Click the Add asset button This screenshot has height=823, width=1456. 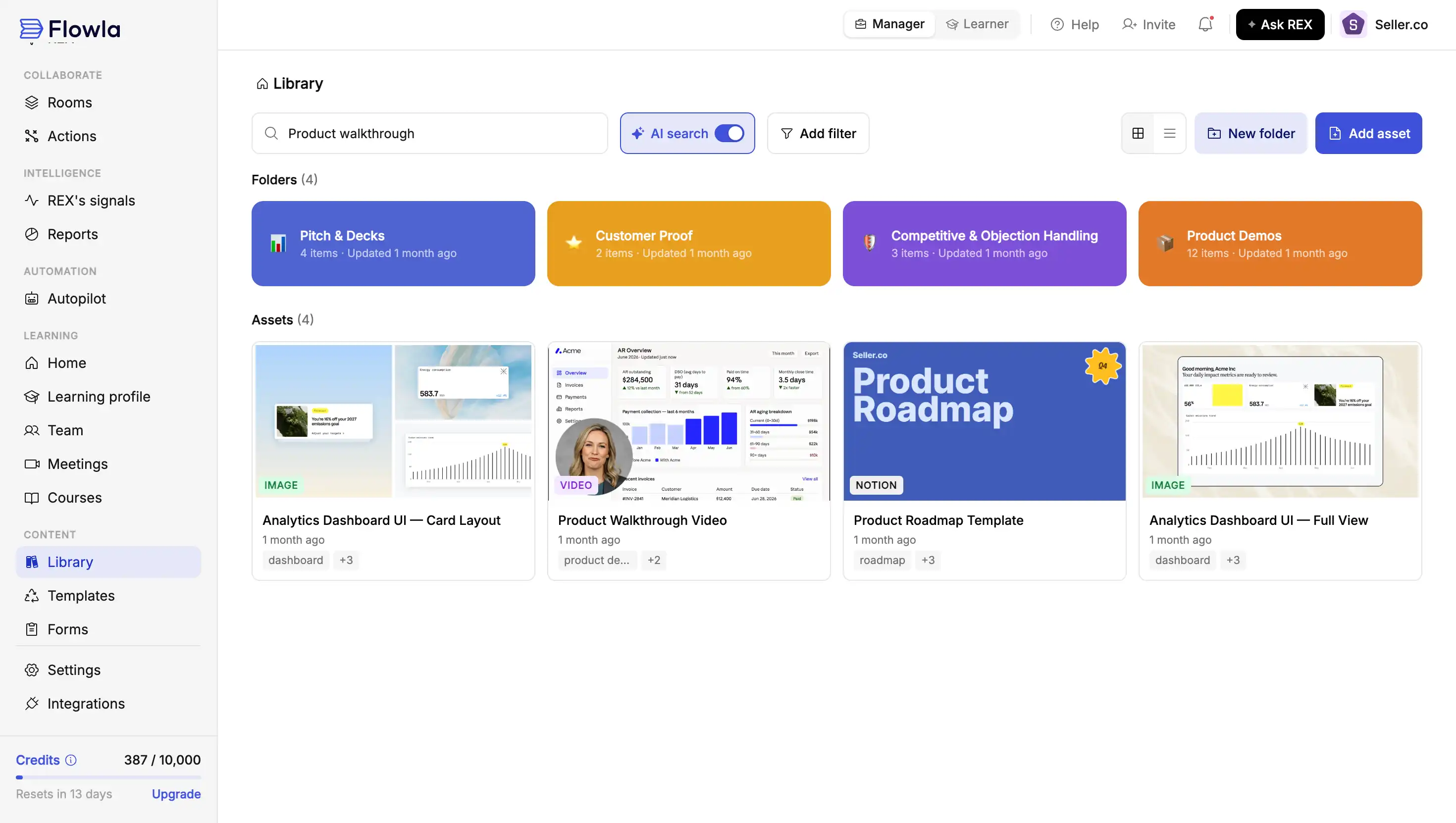(x=1368, y=133)
